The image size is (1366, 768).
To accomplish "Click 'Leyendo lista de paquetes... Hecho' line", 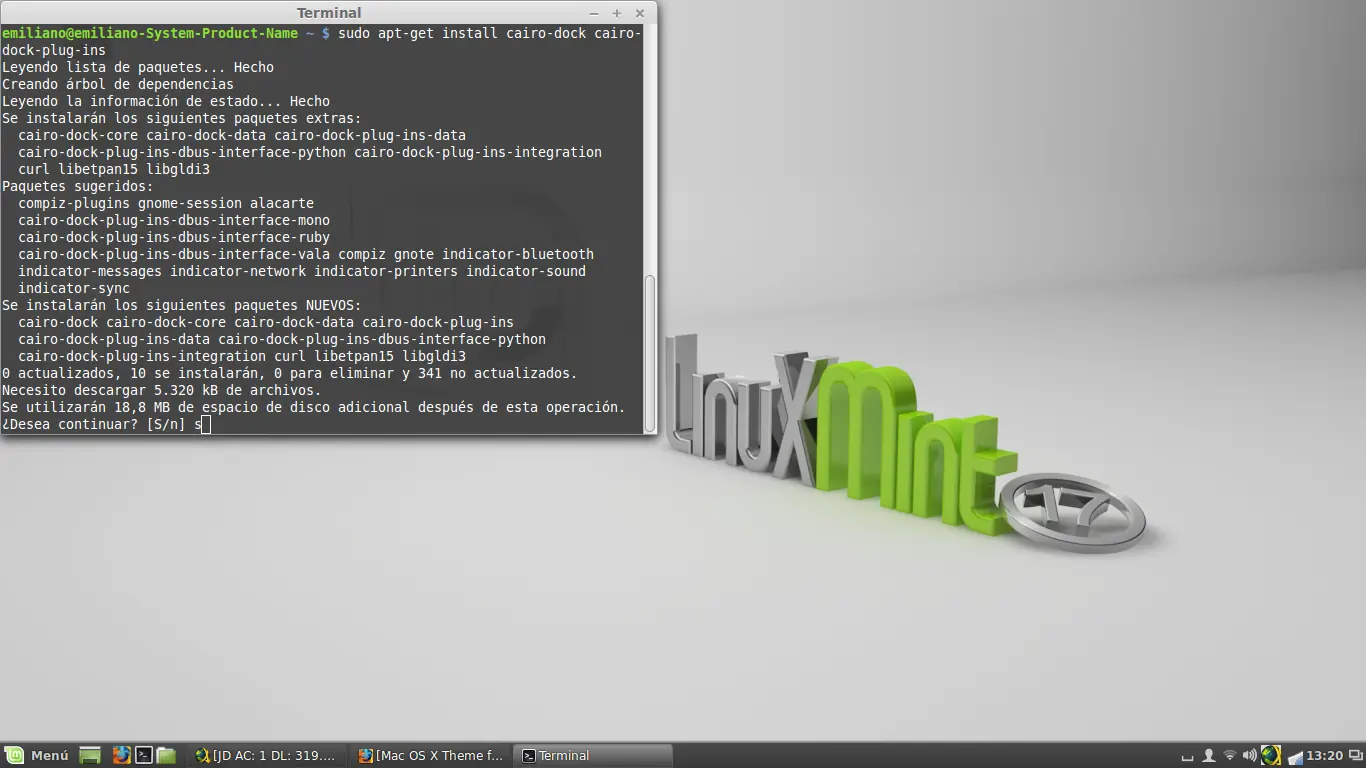I will [138, 68].
